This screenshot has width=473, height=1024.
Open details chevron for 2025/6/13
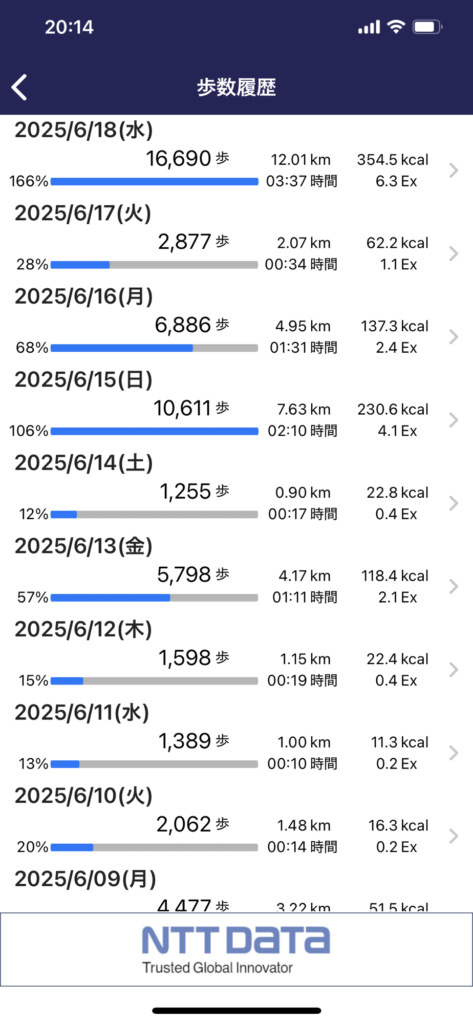(454, 586)
